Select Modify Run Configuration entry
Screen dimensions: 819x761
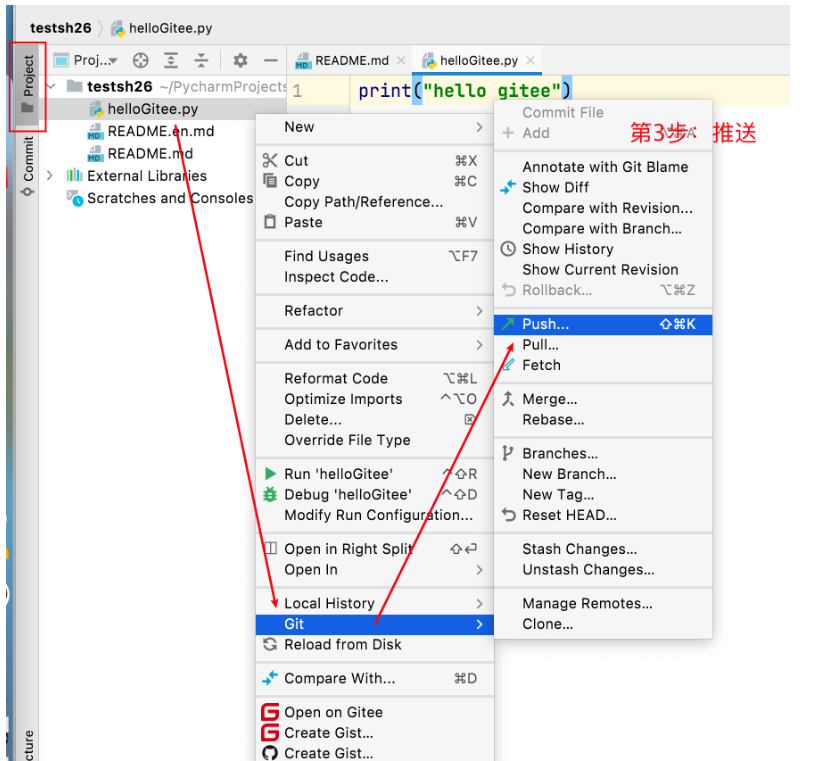click(x=375, y=515)
